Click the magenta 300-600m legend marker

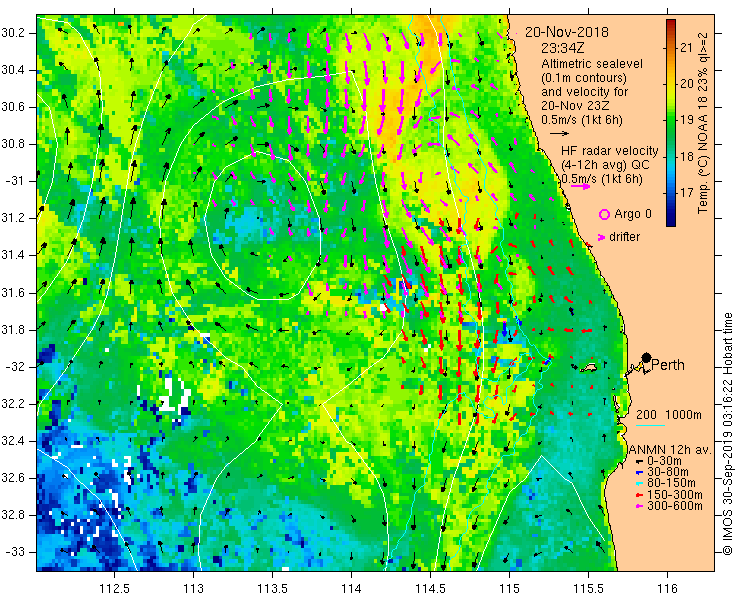[639, 507]
